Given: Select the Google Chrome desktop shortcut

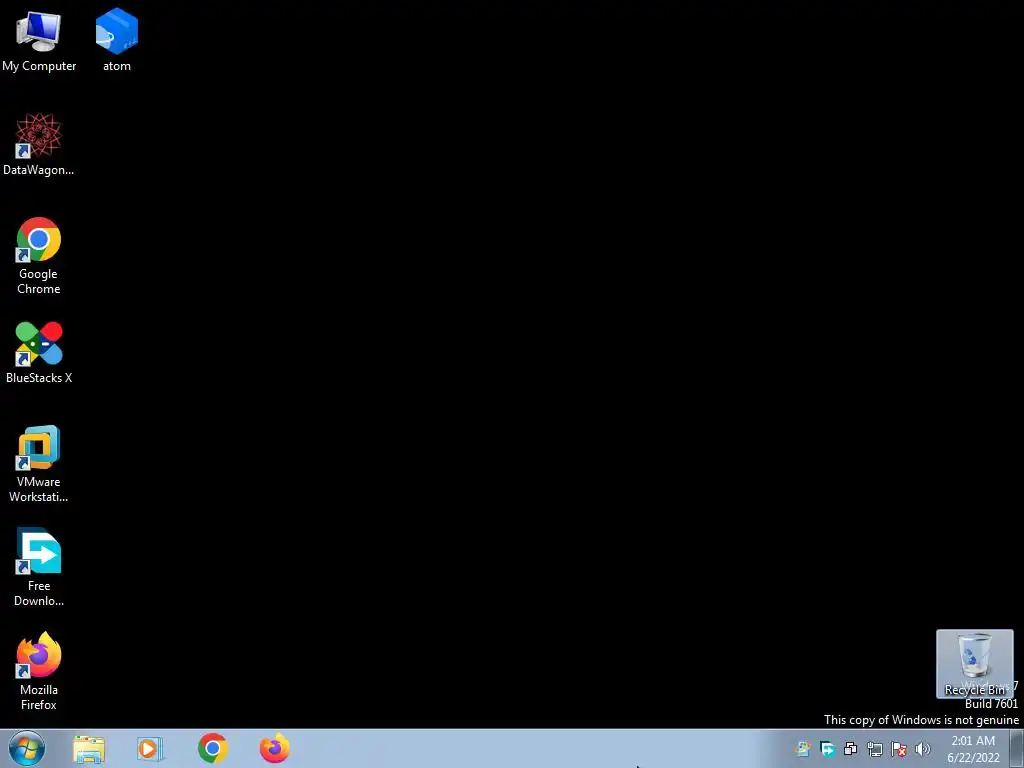Looking at the screenshot, I should 39,255.
